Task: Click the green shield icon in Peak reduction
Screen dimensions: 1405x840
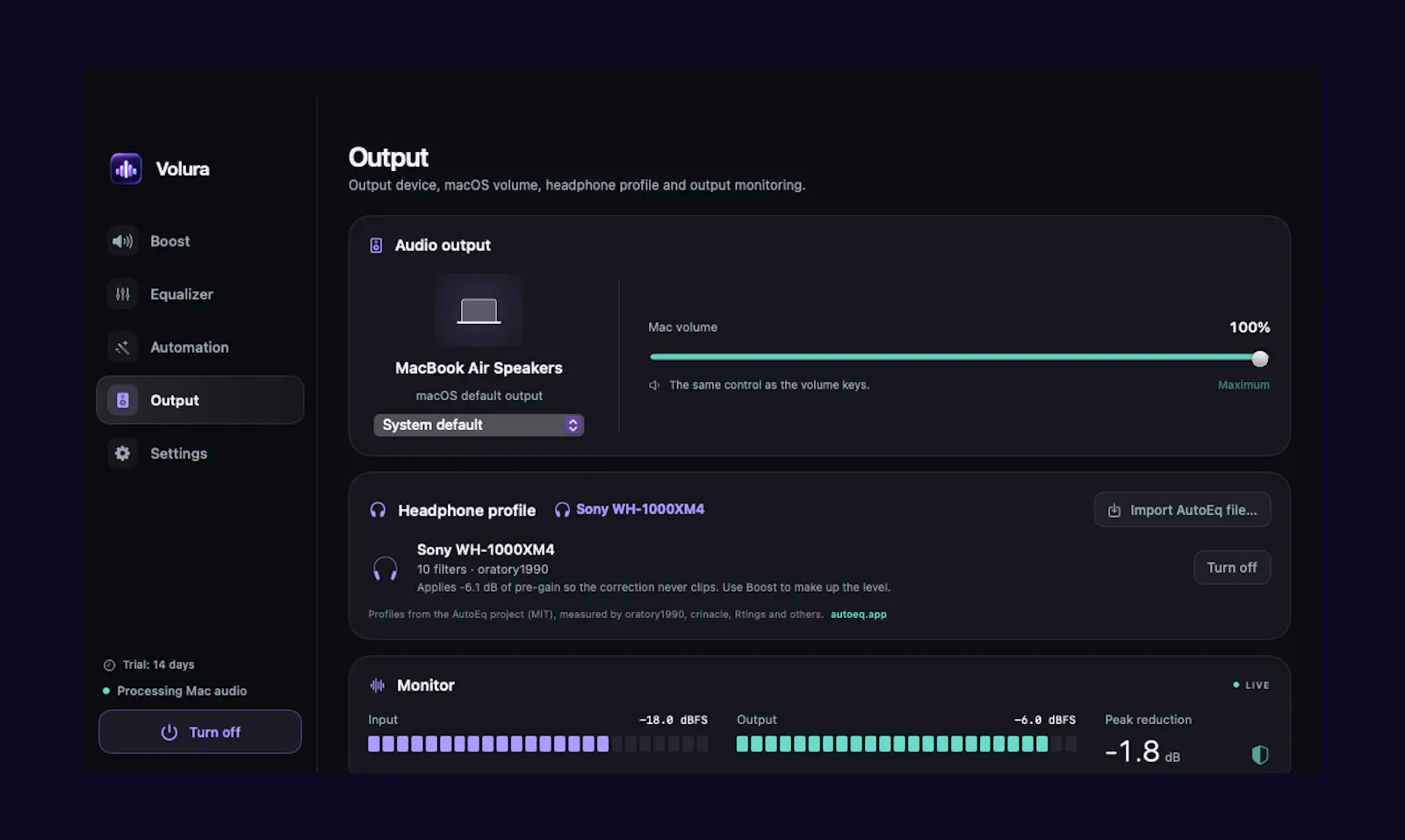Action: click(x=1260, y=755)
